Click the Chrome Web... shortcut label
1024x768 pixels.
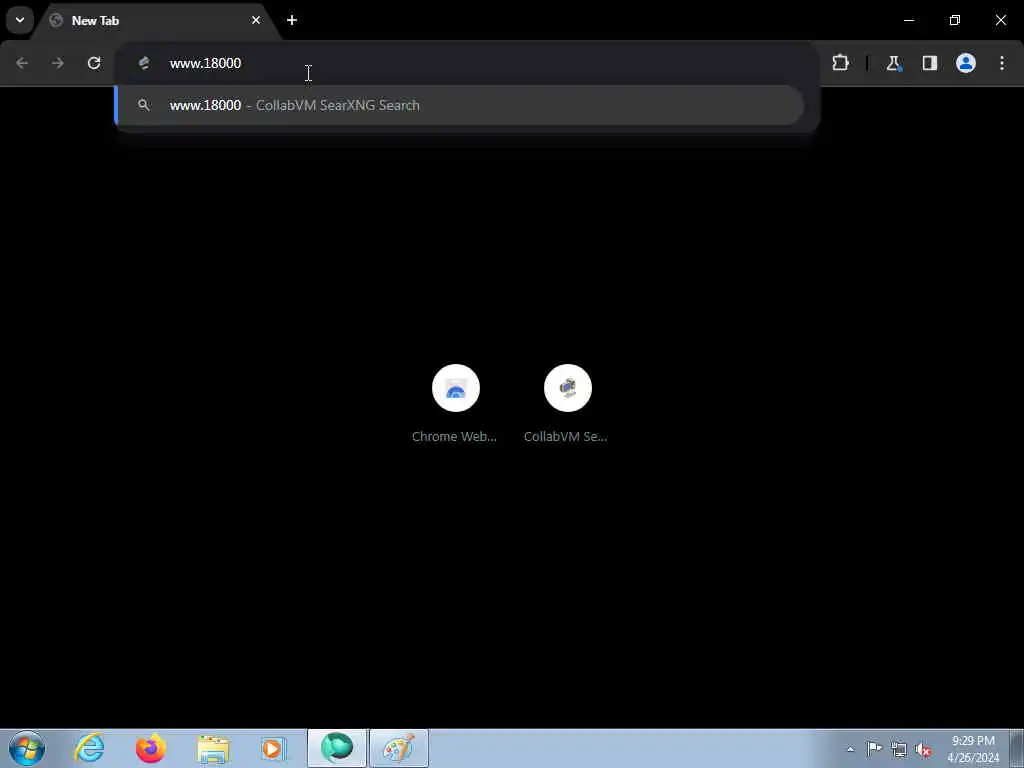click(455, 437)
